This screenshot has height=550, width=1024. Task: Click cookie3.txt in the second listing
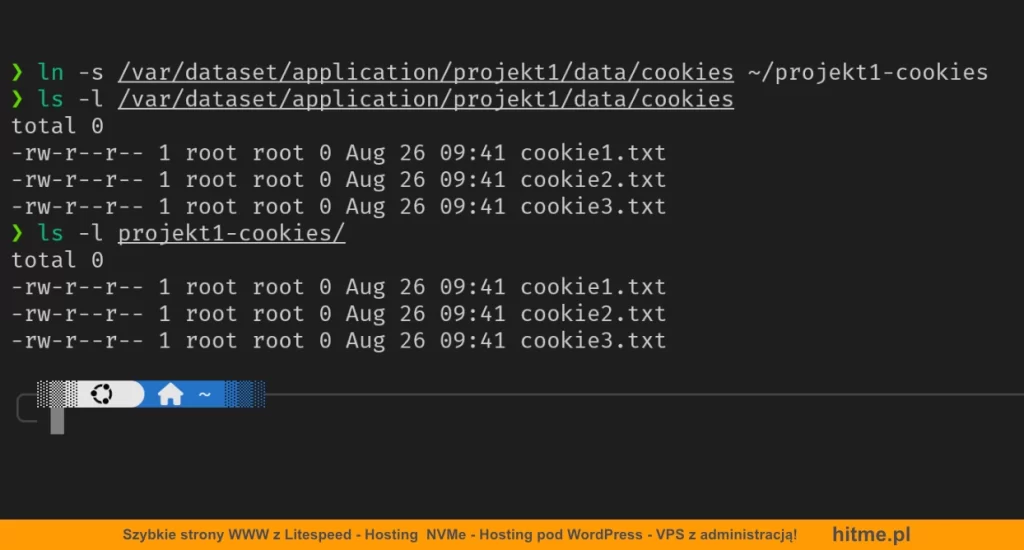[x=592, y=341]
